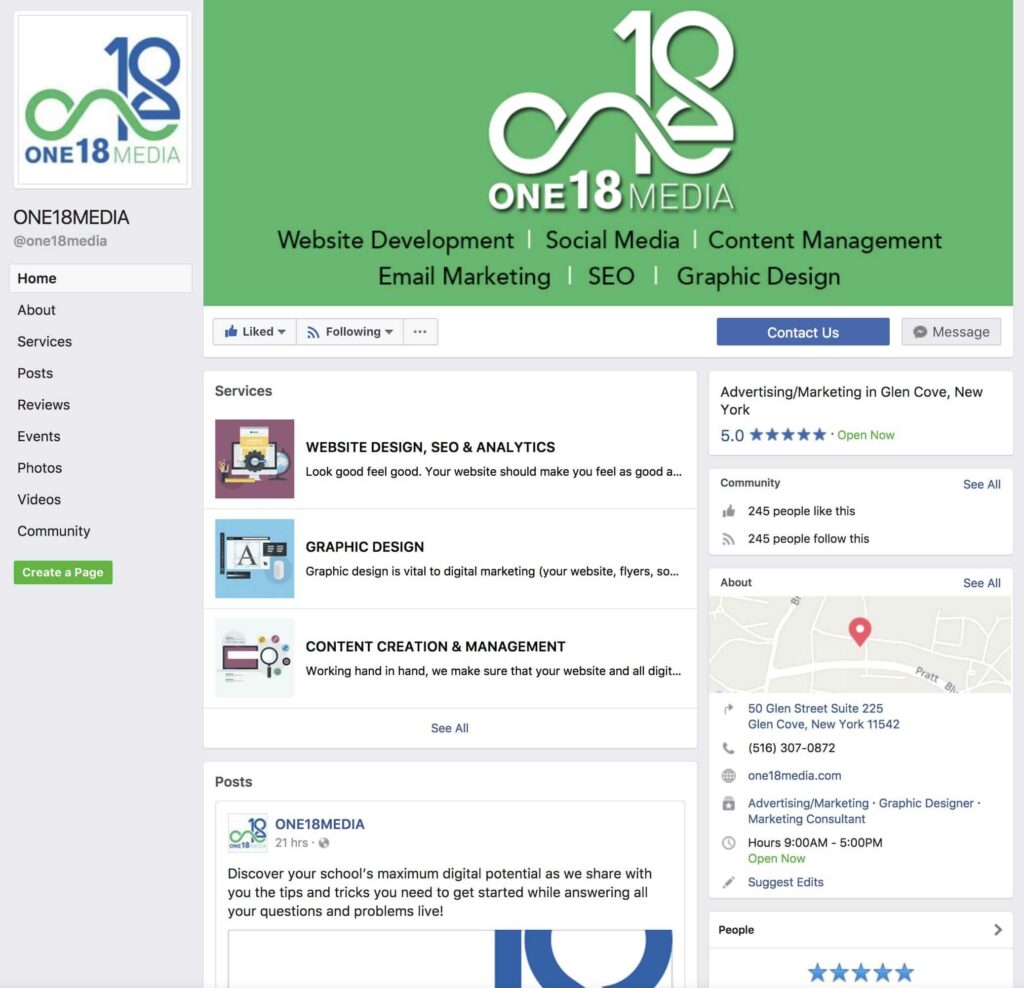Click the Suggest Edits link
The width and height of the screenshot is (1024, 988).
pos(786,882)
